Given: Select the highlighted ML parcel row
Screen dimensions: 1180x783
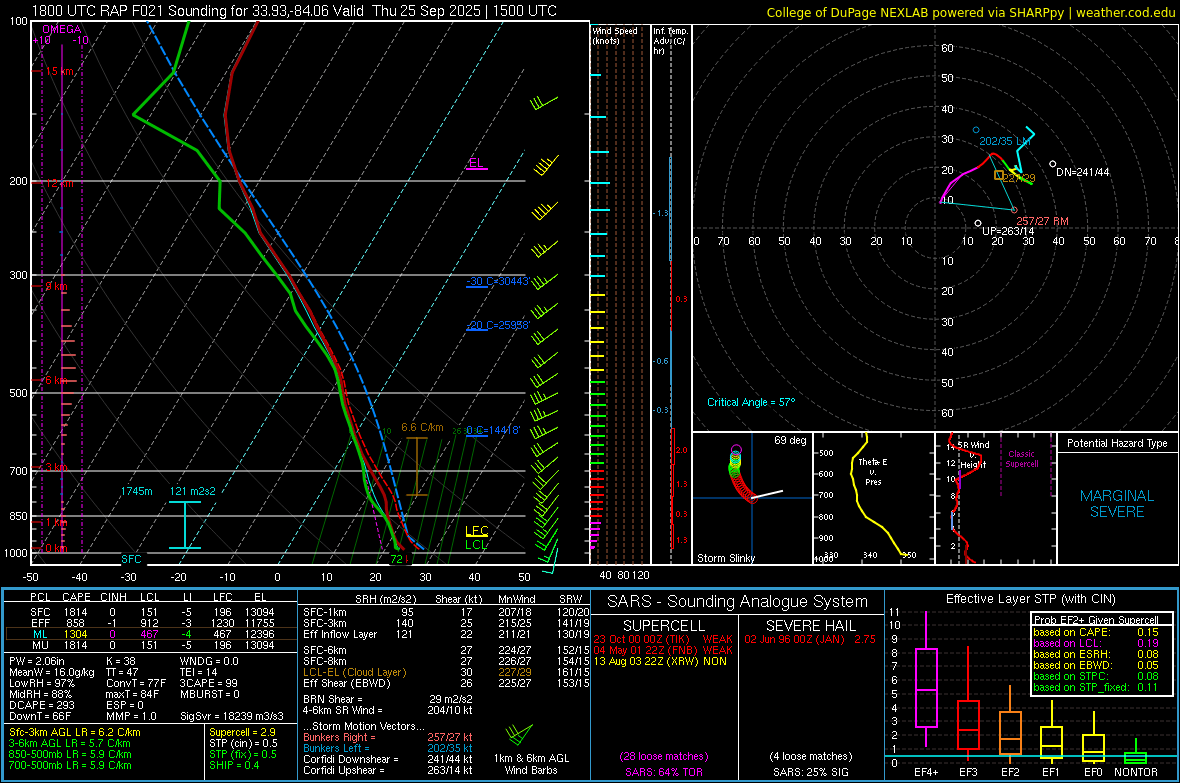Looking at the screenshot, I should (151, 634).
